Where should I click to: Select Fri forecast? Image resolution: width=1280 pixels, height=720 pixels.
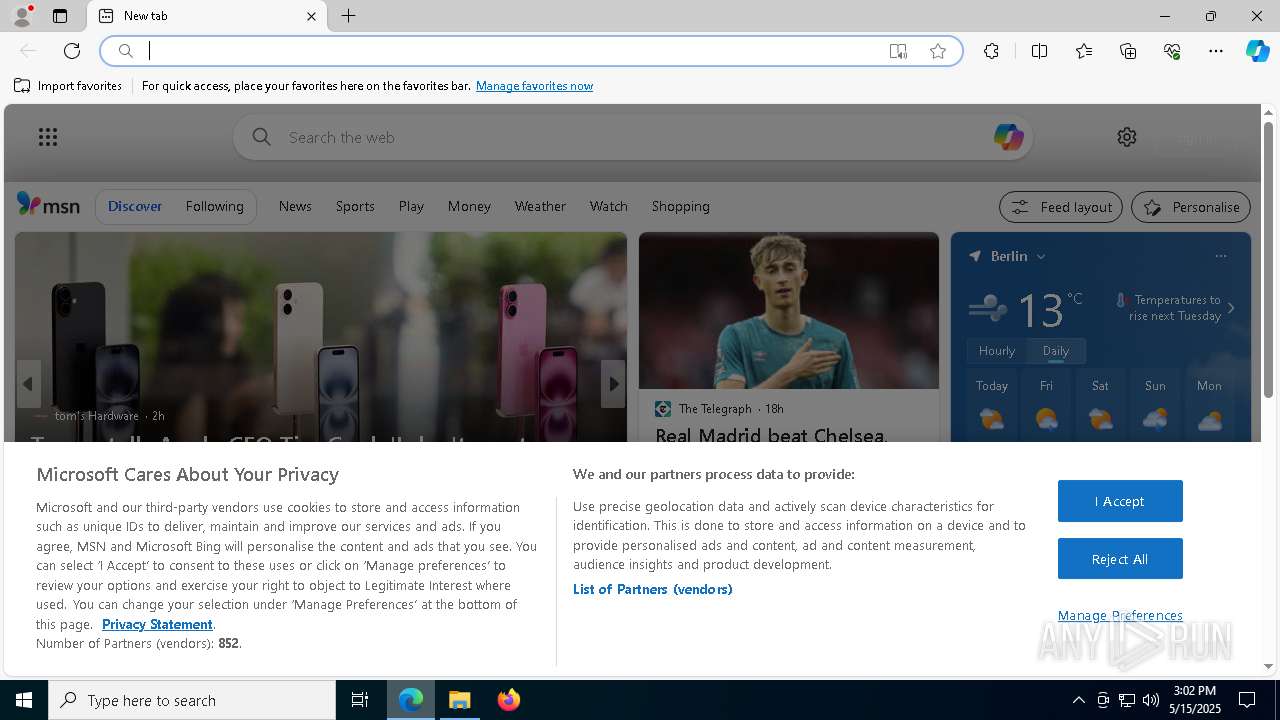(x=1046, y=406)
